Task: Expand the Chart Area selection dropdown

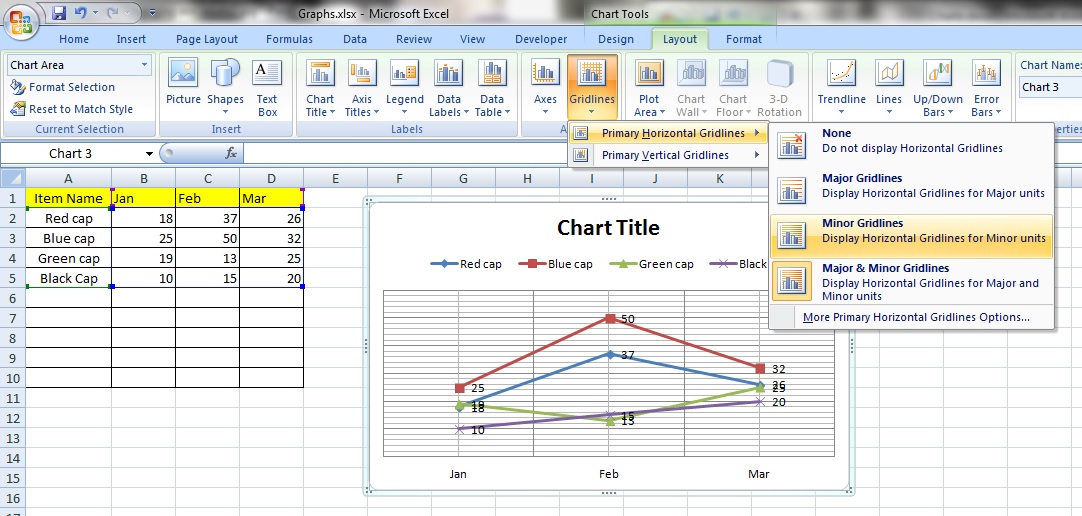Action: point(145,65)
